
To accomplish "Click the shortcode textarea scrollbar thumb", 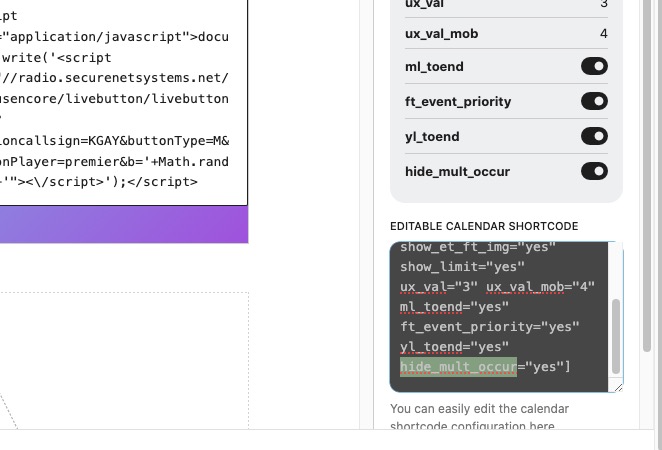I will [x=616, y=336].
